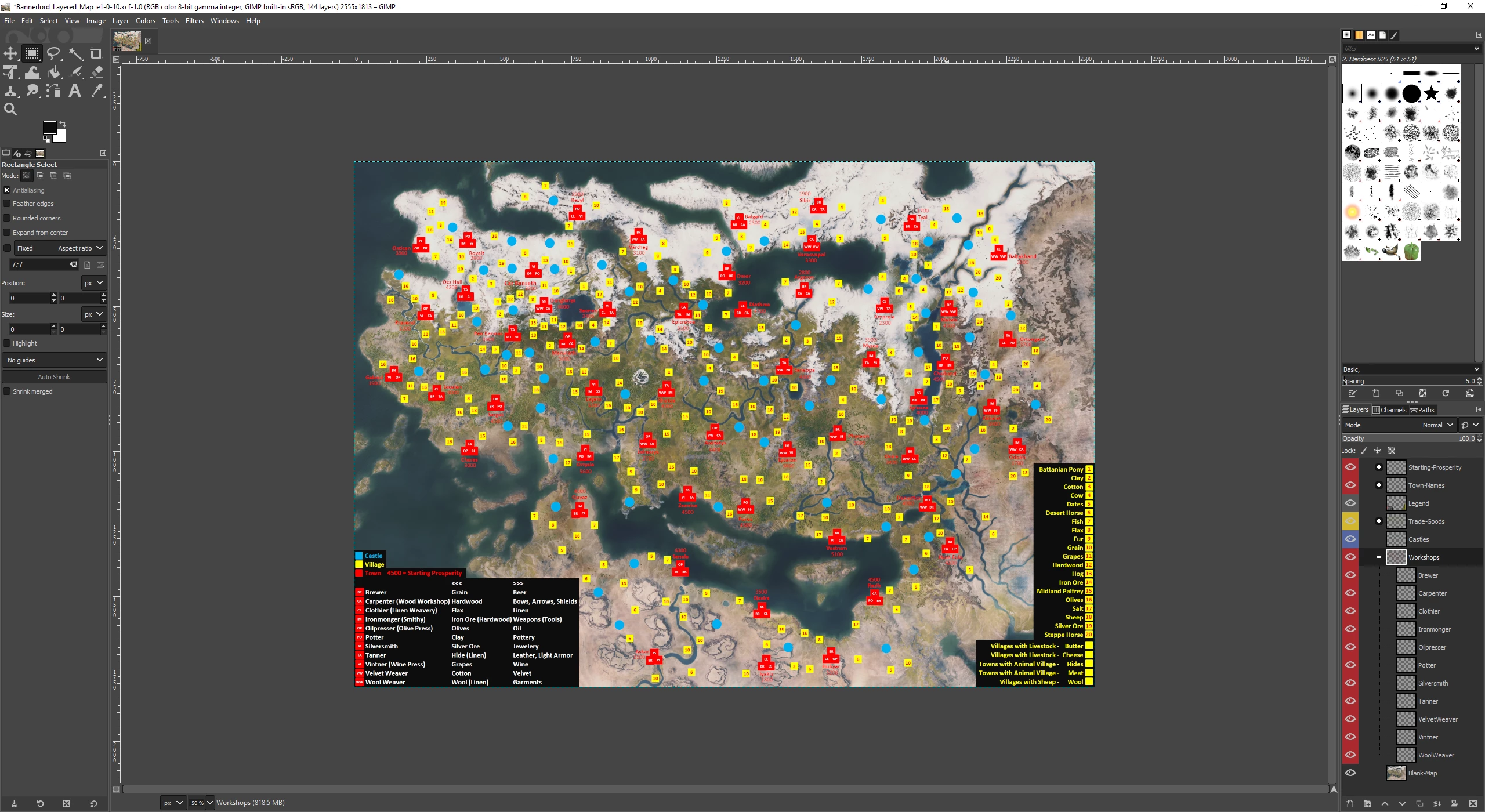The image size is (1485, 812).
Task: Select the Zoom magnifier tool
Action: point(10,108)
